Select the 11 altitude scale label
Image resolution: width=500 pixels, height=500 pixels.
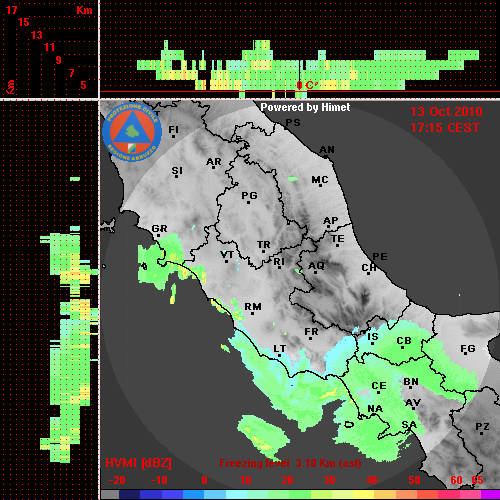pyautogui.click(x=49, y=47)
